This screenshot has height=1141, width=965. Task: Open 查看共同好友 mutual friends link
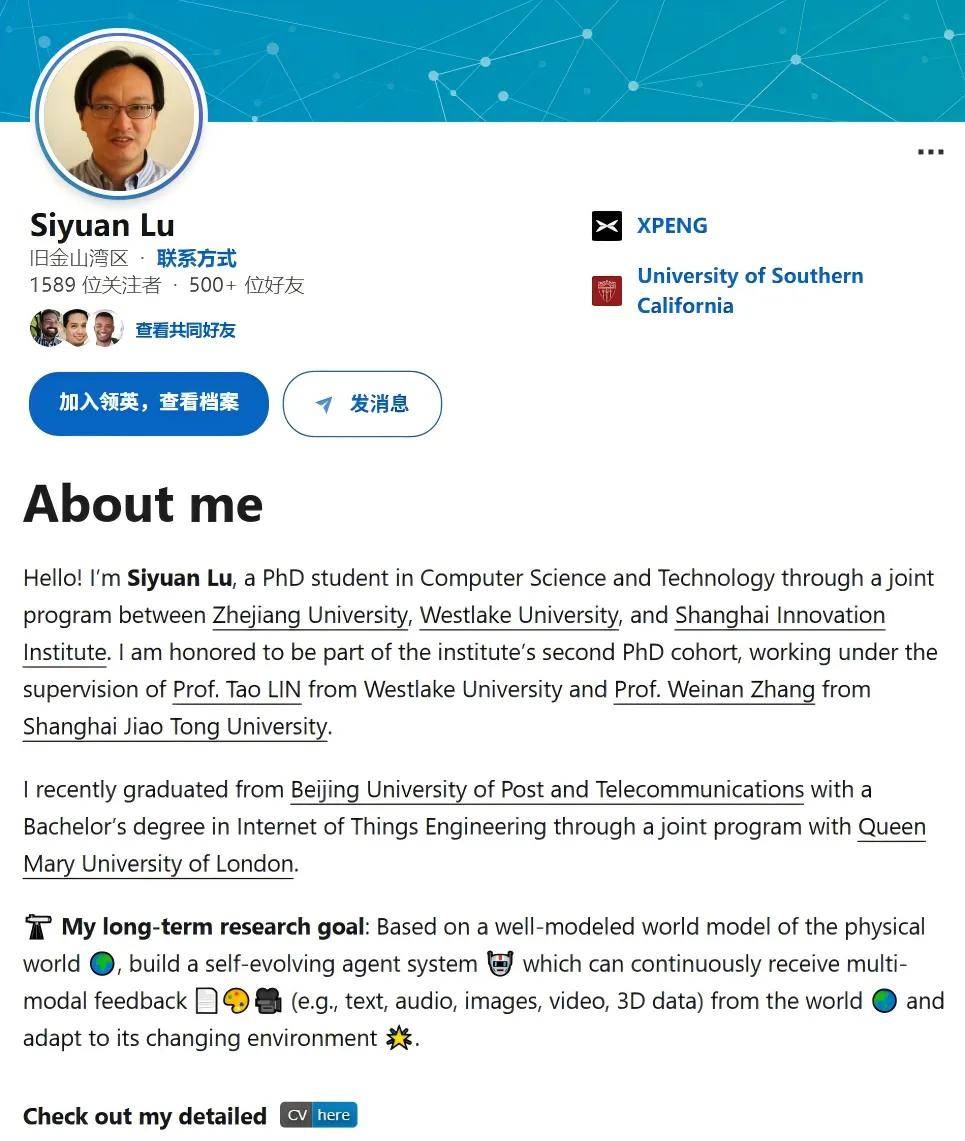(186, 330)
